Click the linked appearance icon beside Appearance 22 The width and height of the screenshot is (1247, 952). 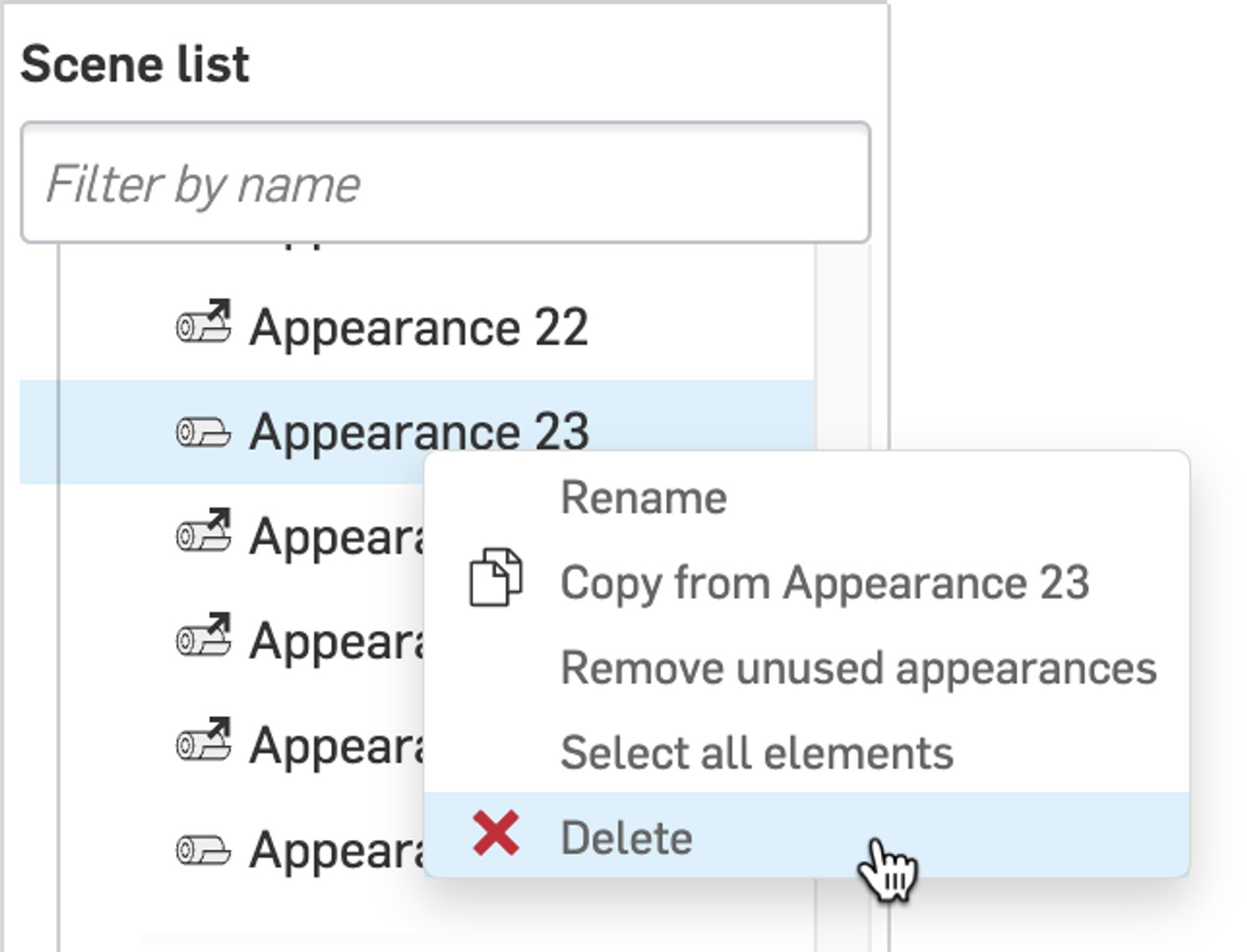(203, 323)
